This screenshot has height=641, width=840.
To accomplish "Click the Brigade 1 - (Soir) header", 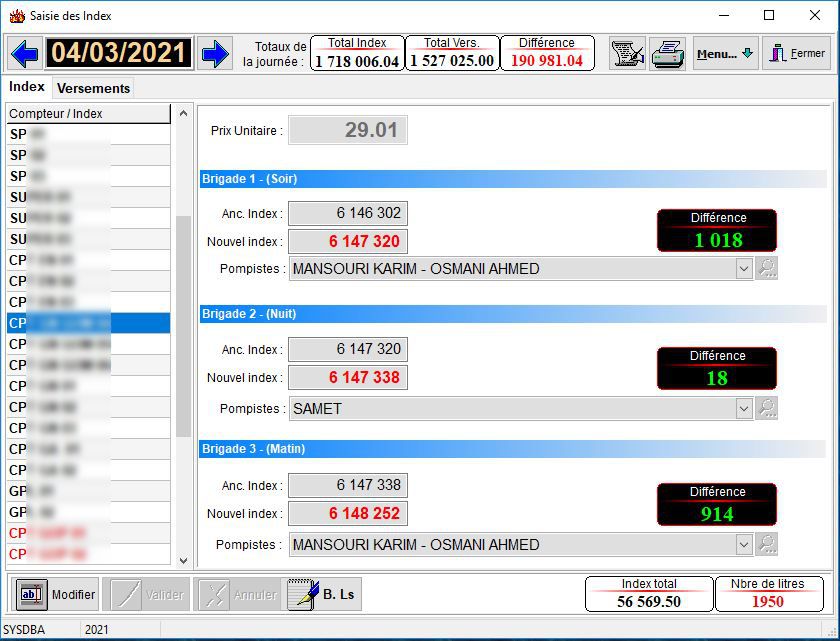I will click(513, 179).
